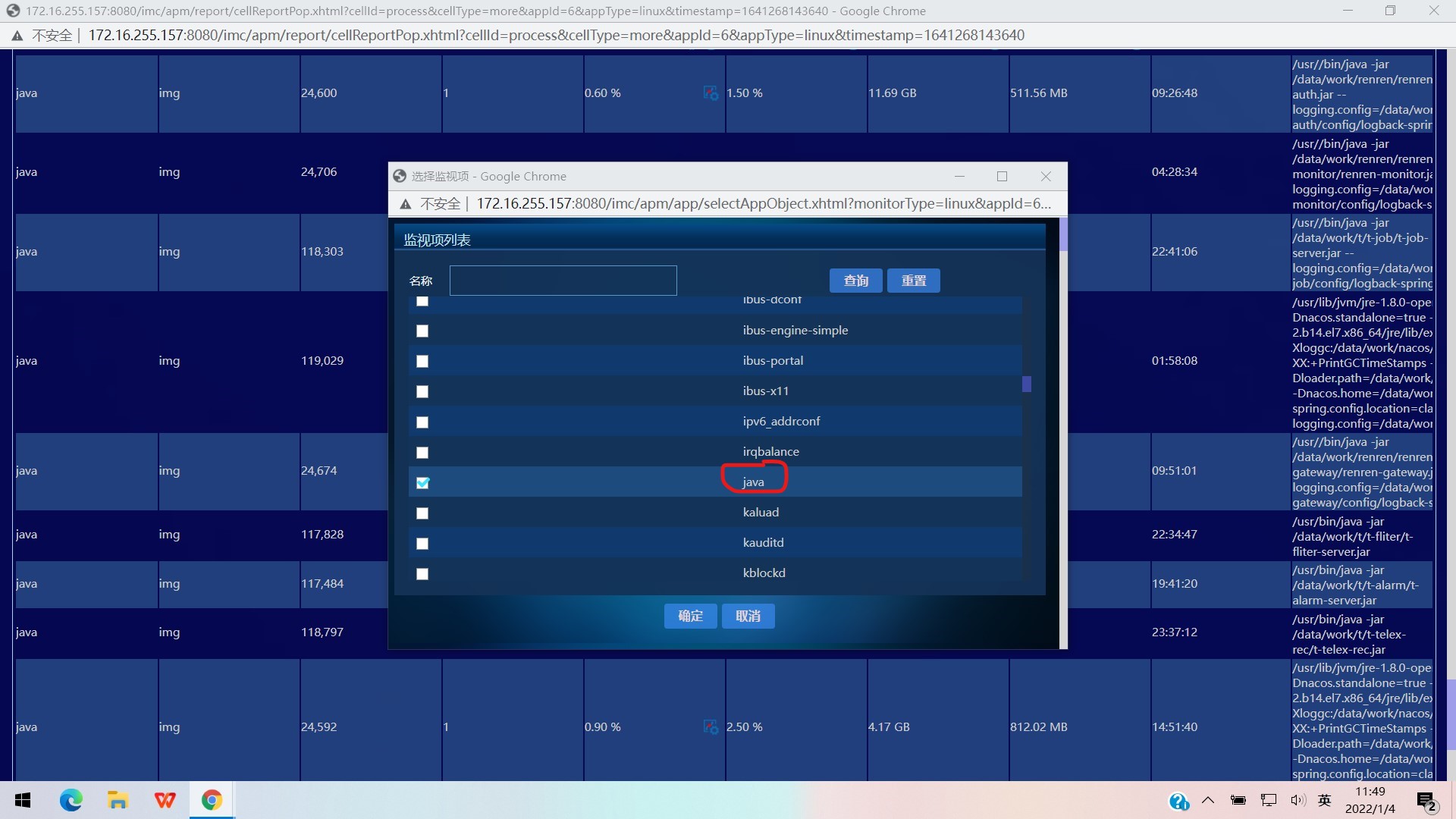Open File Explorer from the taskbar
1456x819 pixels.
tap(118, 800)
